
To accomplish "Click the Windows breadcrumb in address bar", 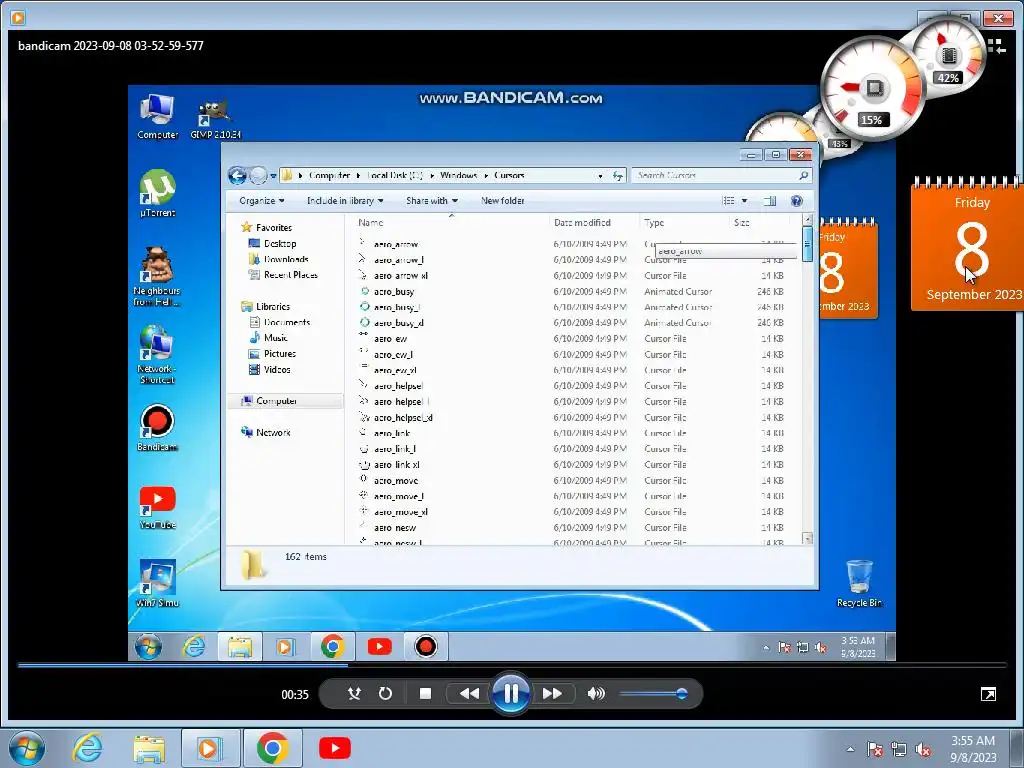I will 458,175.
